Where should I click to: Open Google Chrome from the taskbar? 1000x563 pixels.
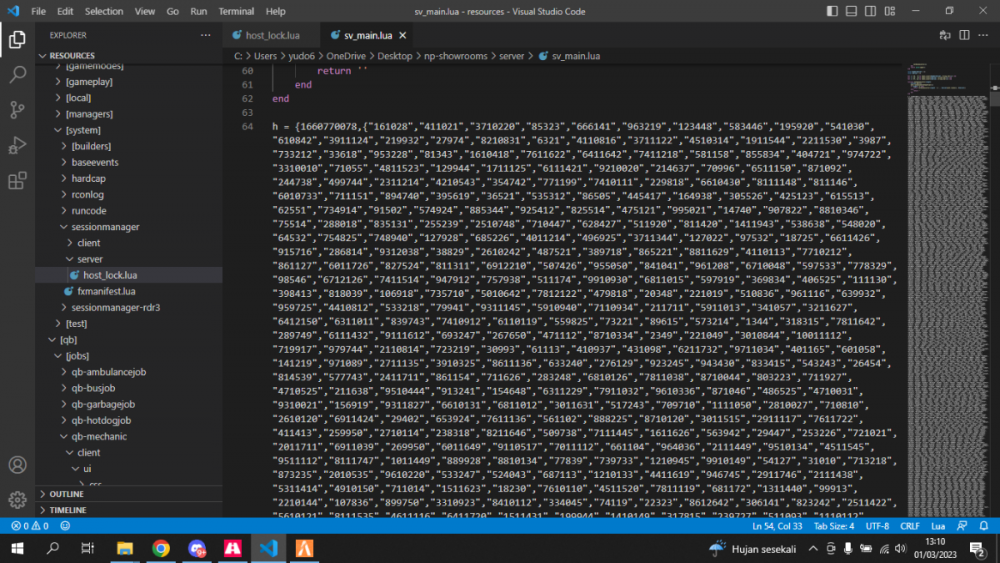pos(161,548)
